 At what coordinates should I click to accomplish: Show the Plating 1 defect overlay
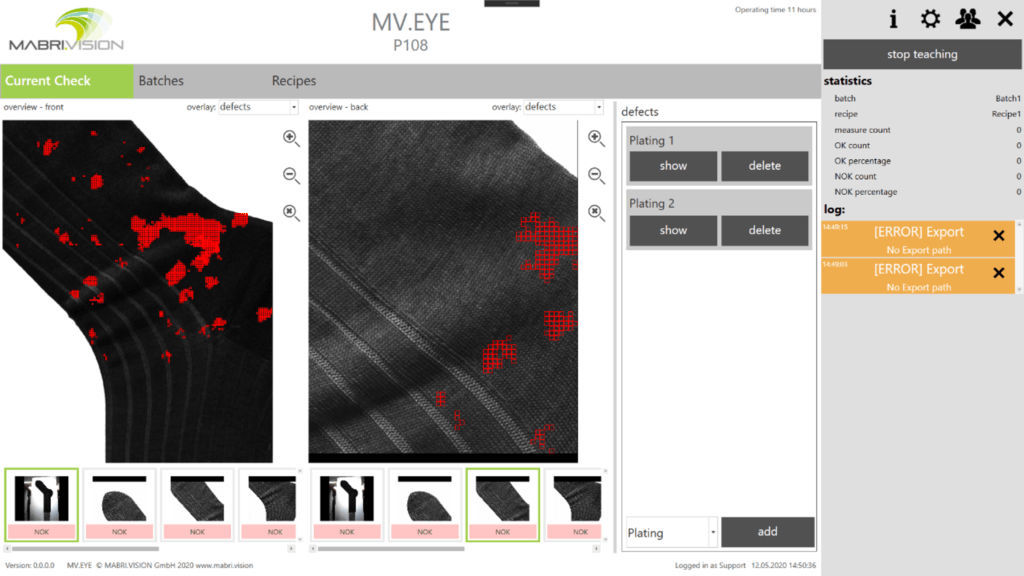[x=672, y=166]
